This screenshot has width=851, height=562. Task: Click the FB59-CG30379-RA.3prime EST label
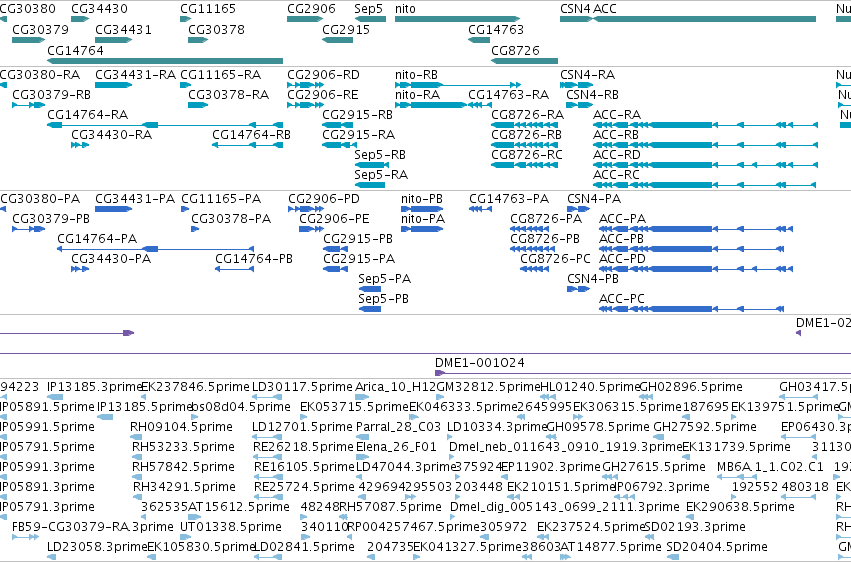click(93, 527)
